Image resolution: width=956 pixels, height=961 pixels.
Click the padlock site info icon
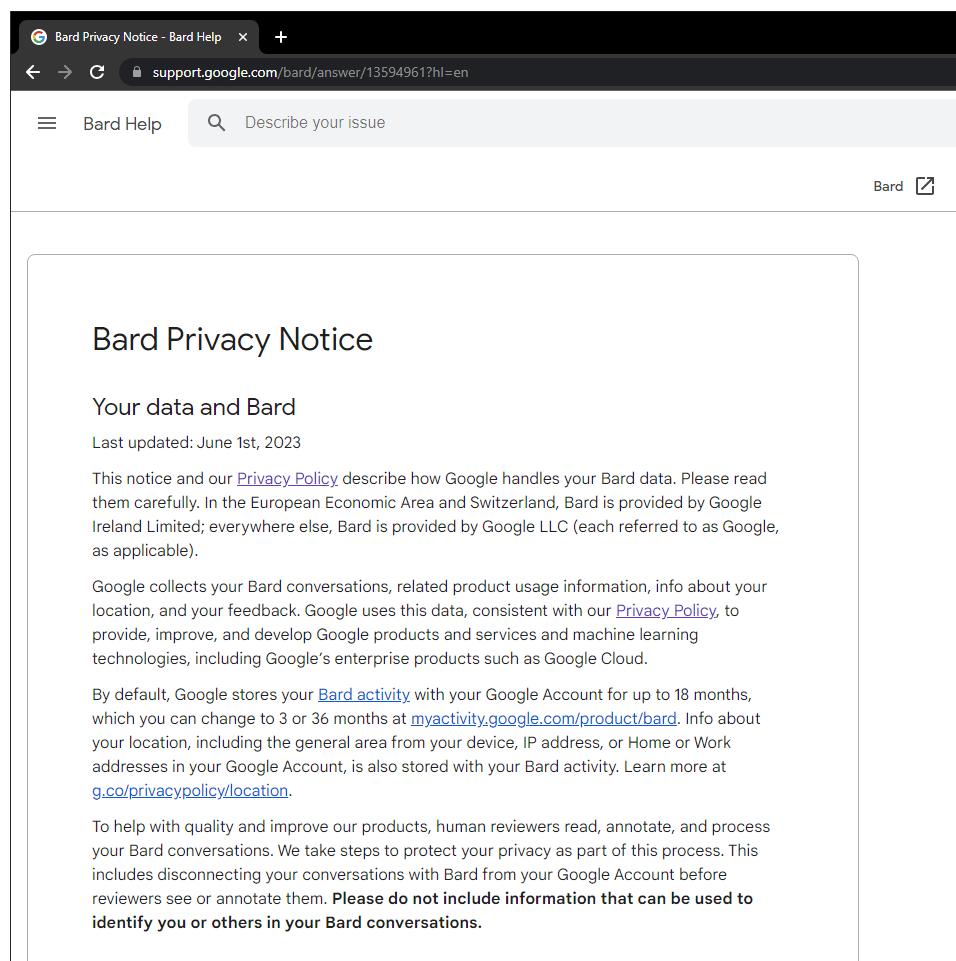[x=137, y=72]
